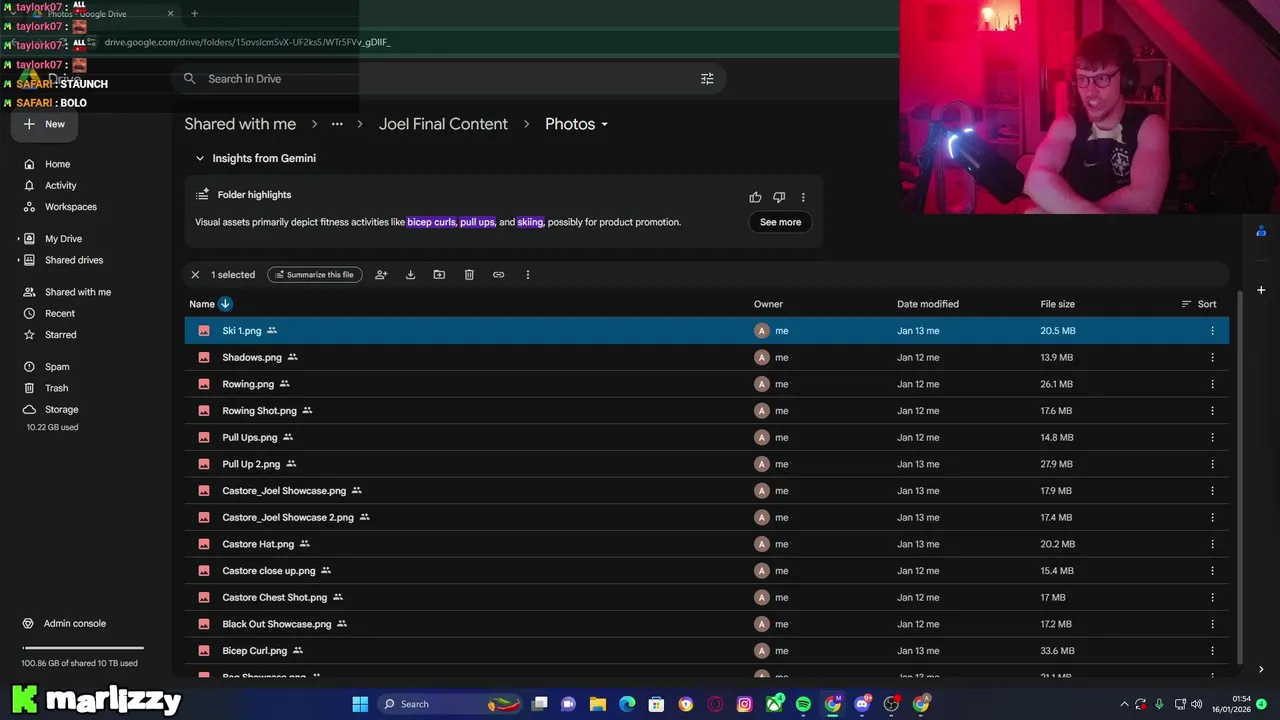The image size is (1280, 720).
Task: Toggle name sort direction arrow
Action: (225, 304)
